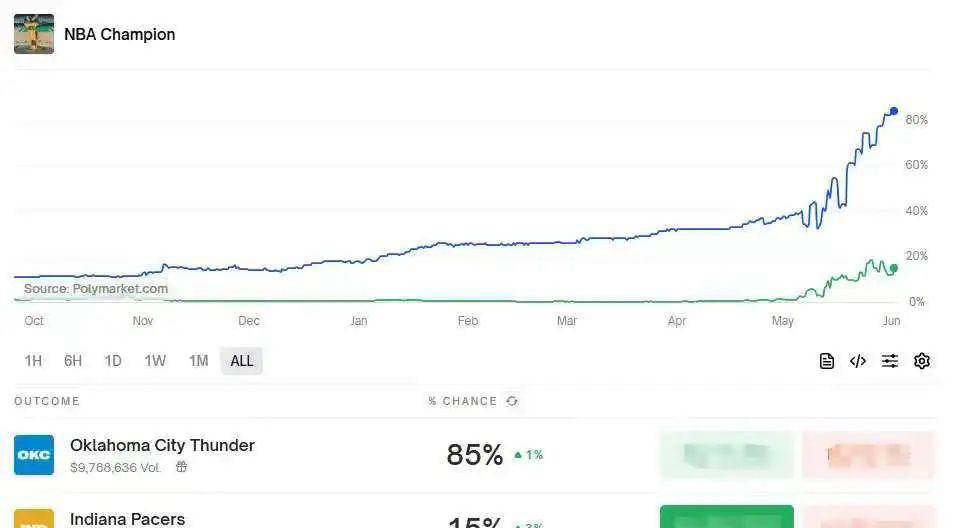Click the NBA Champion market thumbnail

pos(34,34)
